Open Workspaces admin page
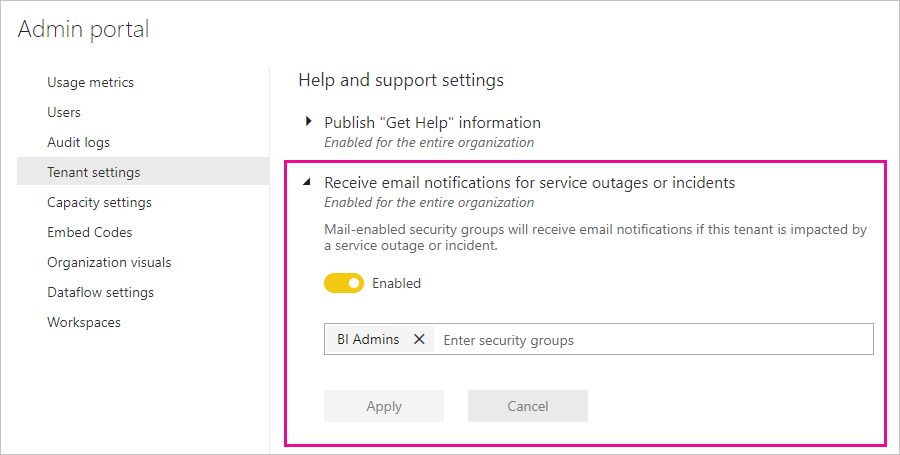This screenshot has height=455, width=900. (83, 322)
